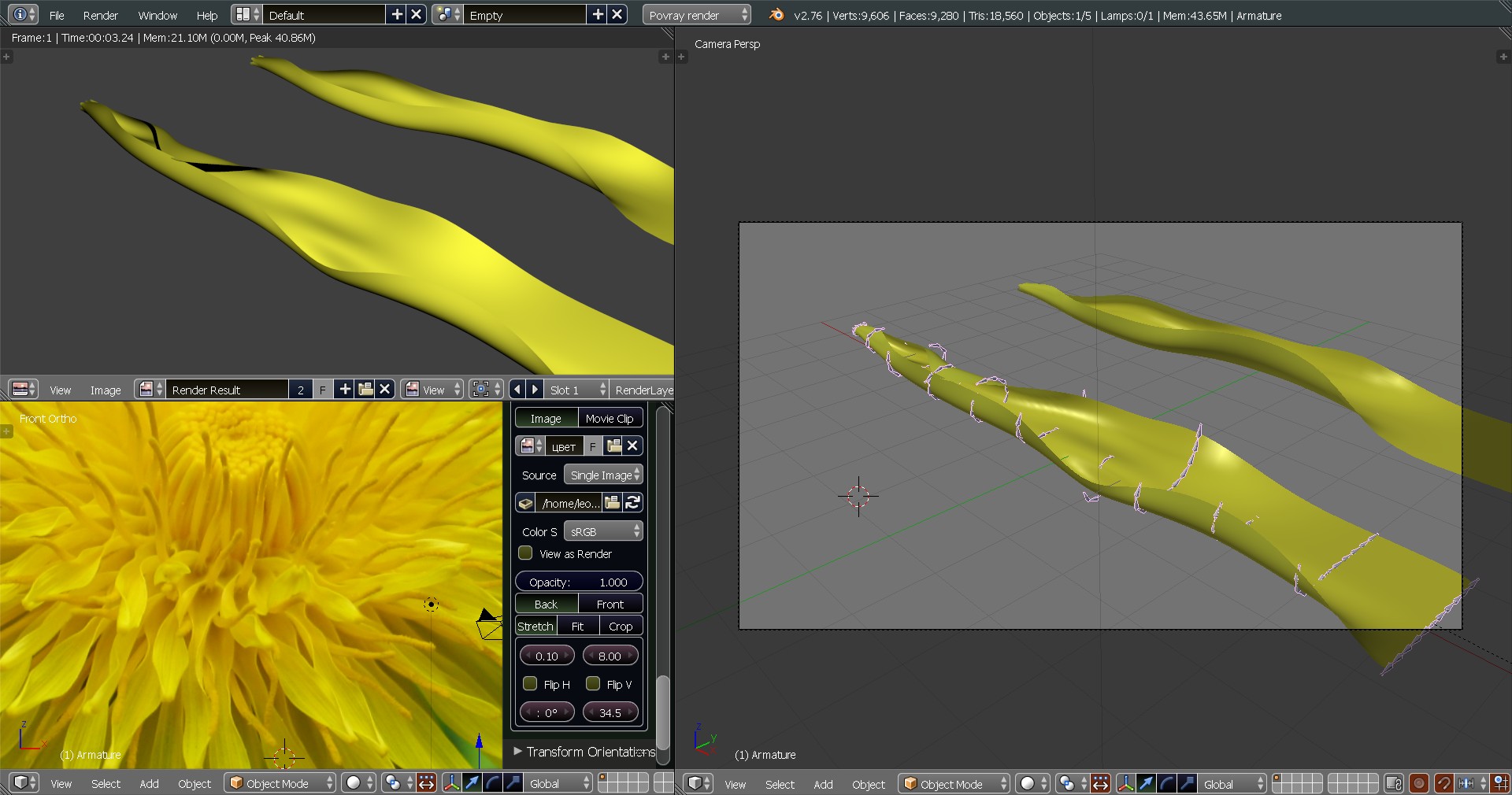The width and height of the screenshot is (1512, 795).
Task: Click the proportional editing icon in right viewport
Action: pyautogui.click(x=1419, y=783)
